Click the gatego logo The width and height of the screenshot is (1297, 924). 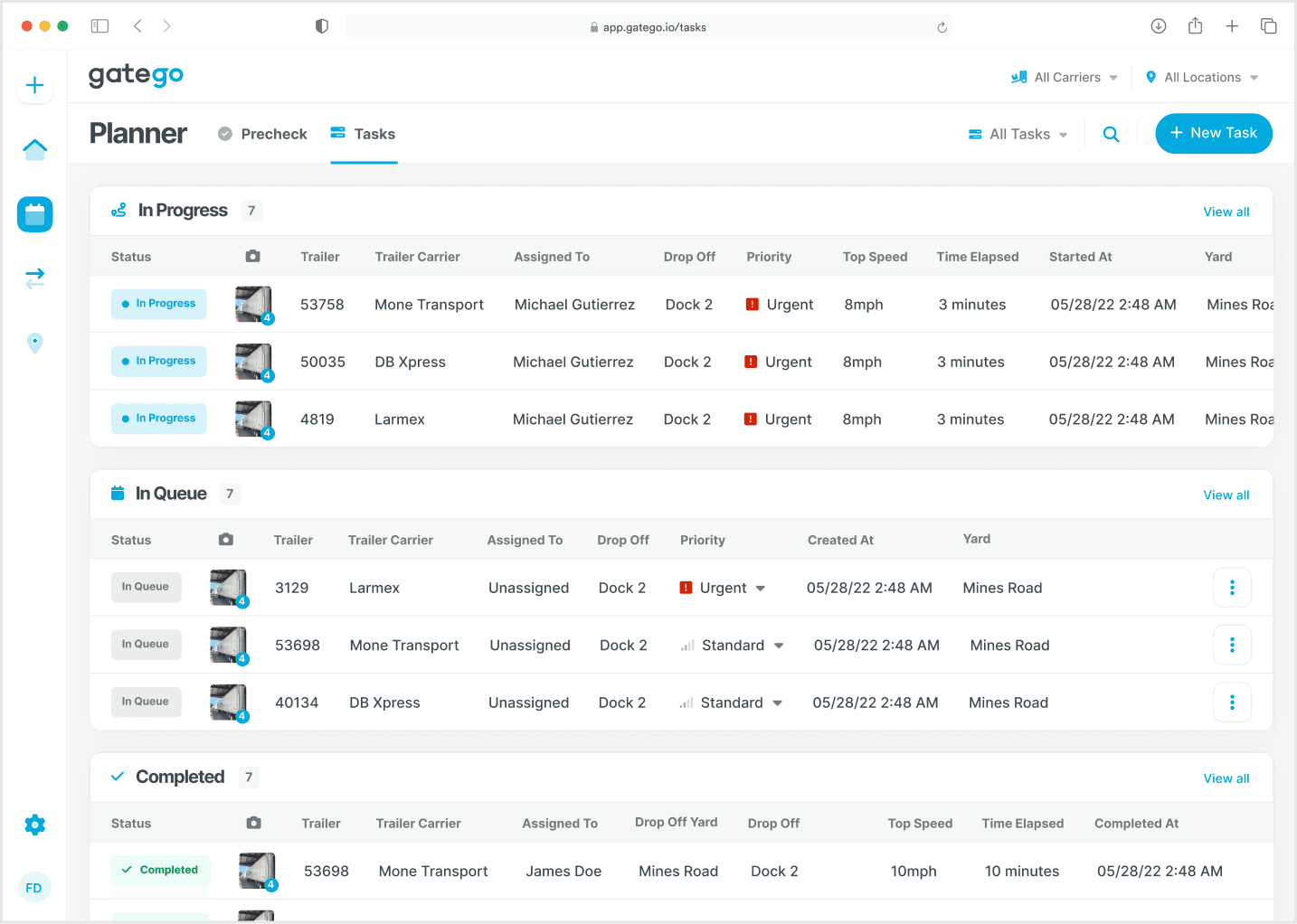(136, 75)
